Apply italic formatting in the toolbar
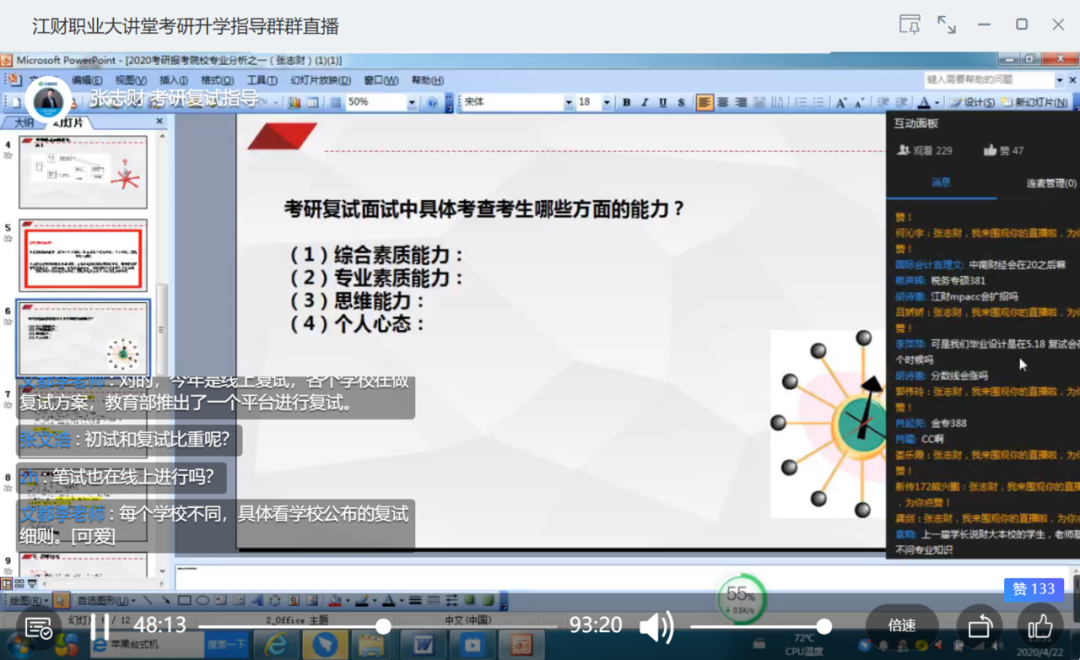Screen dimensions: 1080x660 coord(645,102)
